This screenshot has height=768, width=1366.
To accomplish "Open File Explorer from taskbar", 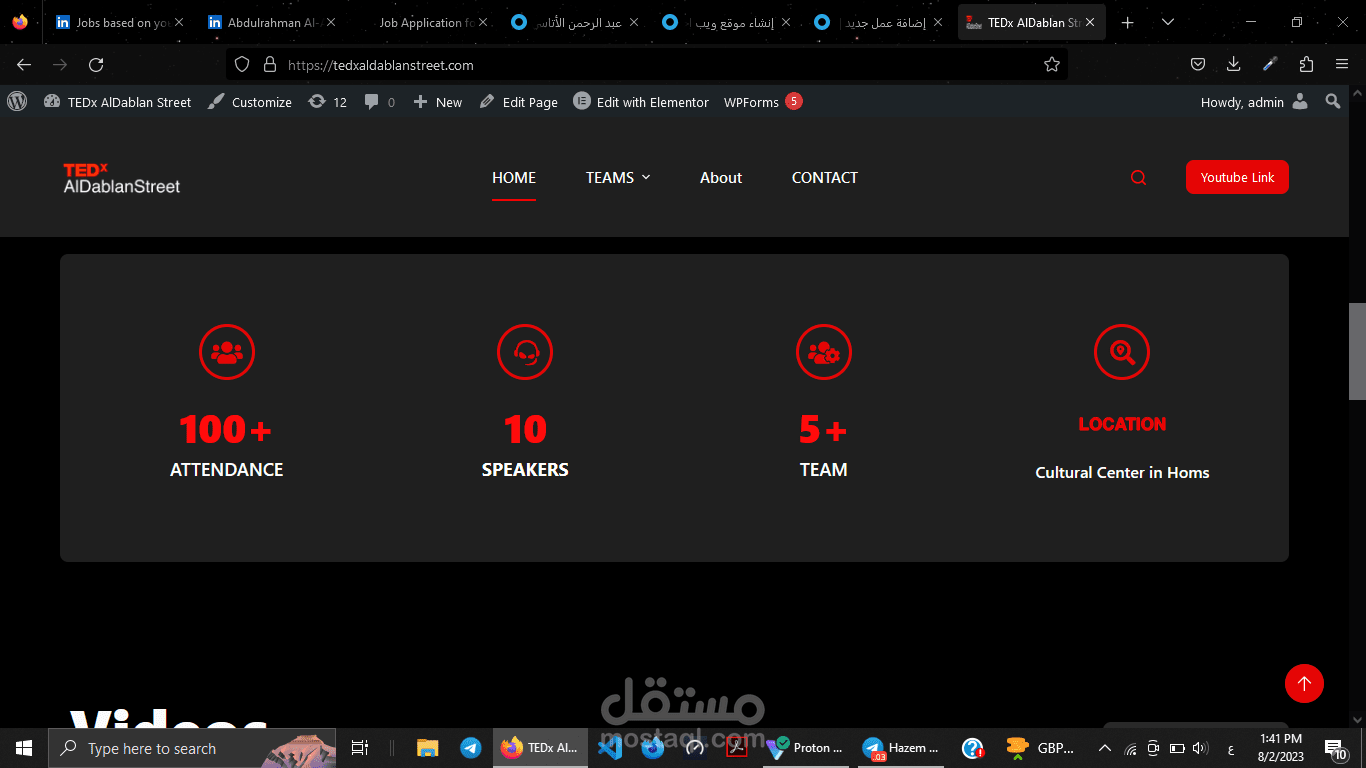I will tap(428, 748).
